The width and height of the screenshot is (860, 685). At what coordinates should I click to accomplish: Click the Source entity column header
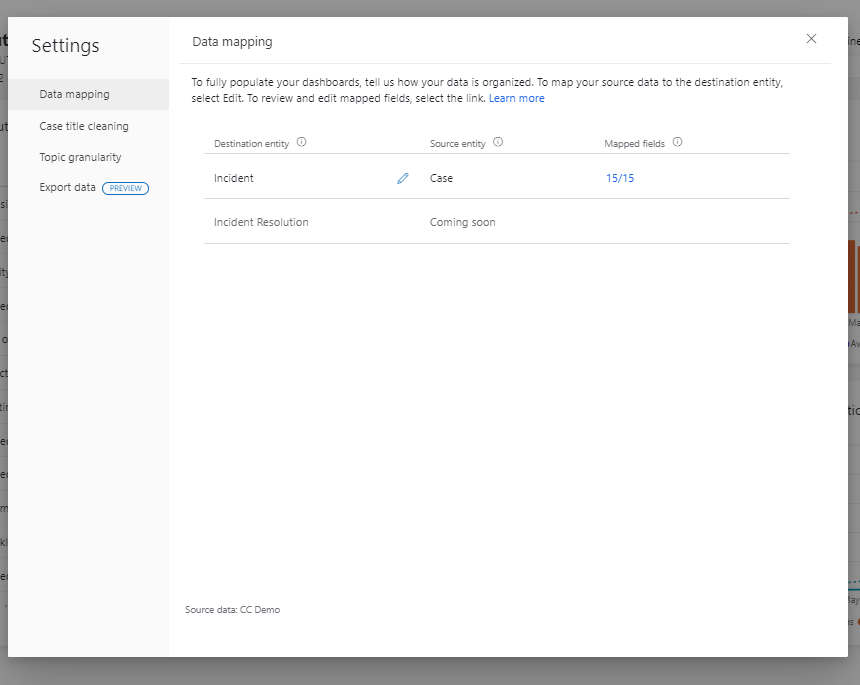pos(457,144)
